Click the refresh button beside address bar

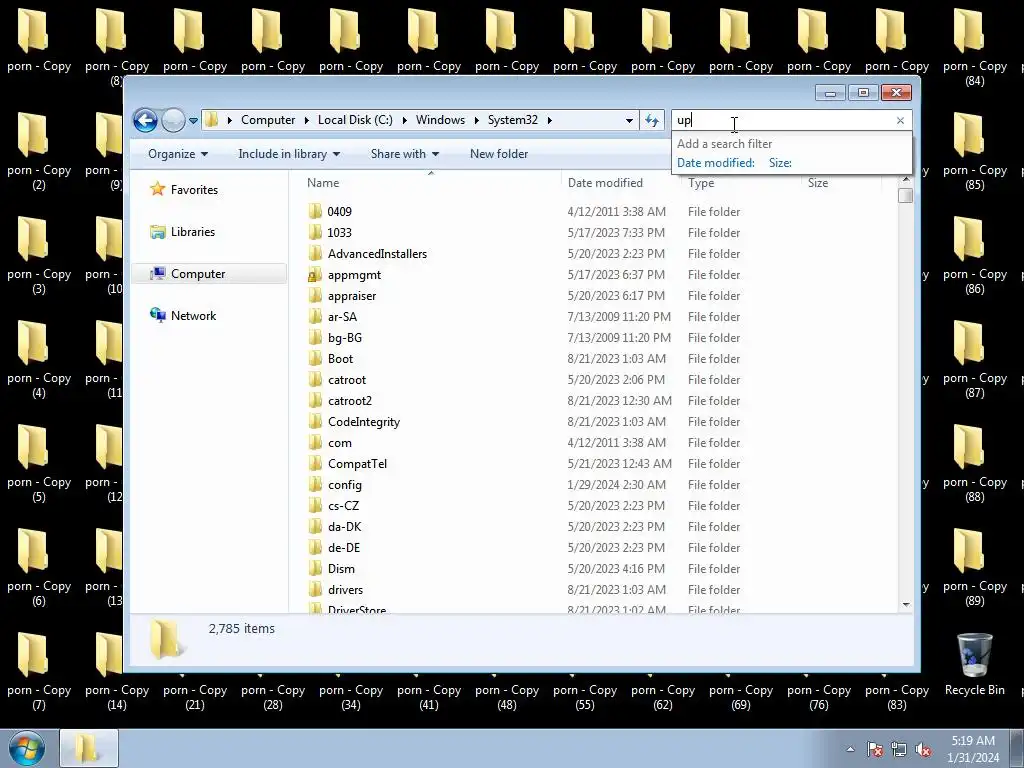tap(652, 120)
